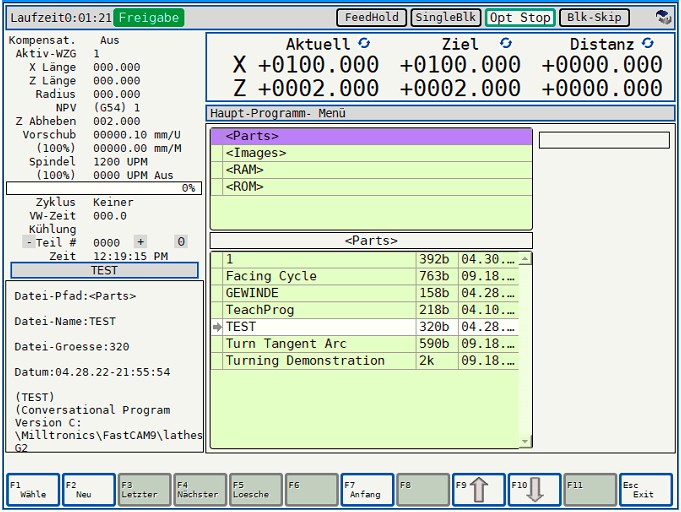The width and height of the screenshot is (681, 512).
Task: Click the Distanz X +0000.000 readout
Action: pyautogui.click(x=602, y=65)
